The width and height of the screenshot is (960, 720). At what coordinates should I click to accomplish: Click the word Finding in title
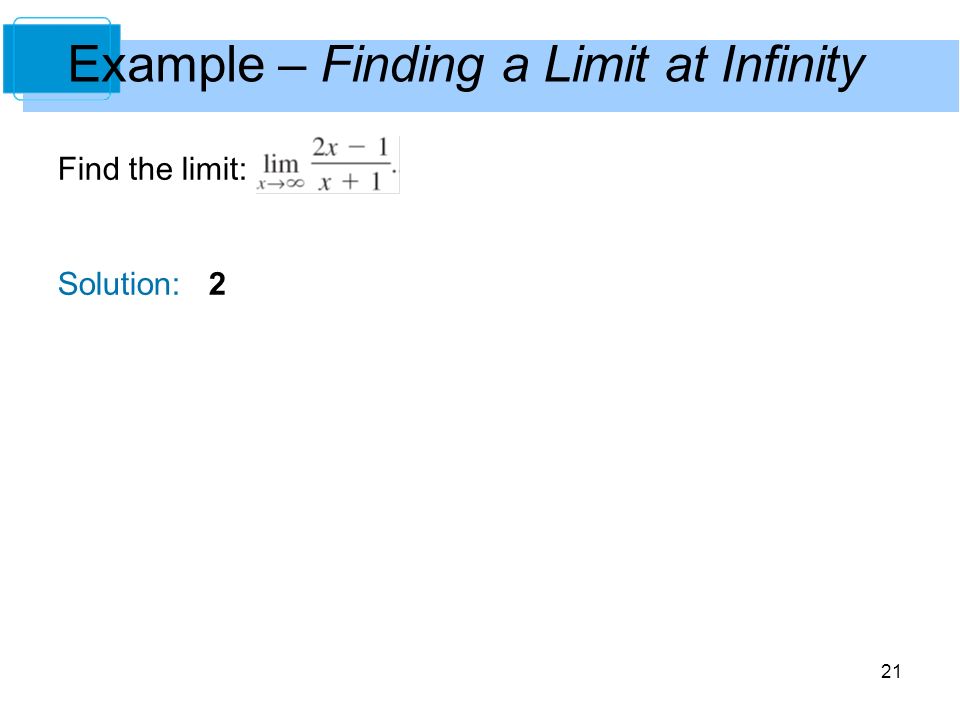[403, 65]
